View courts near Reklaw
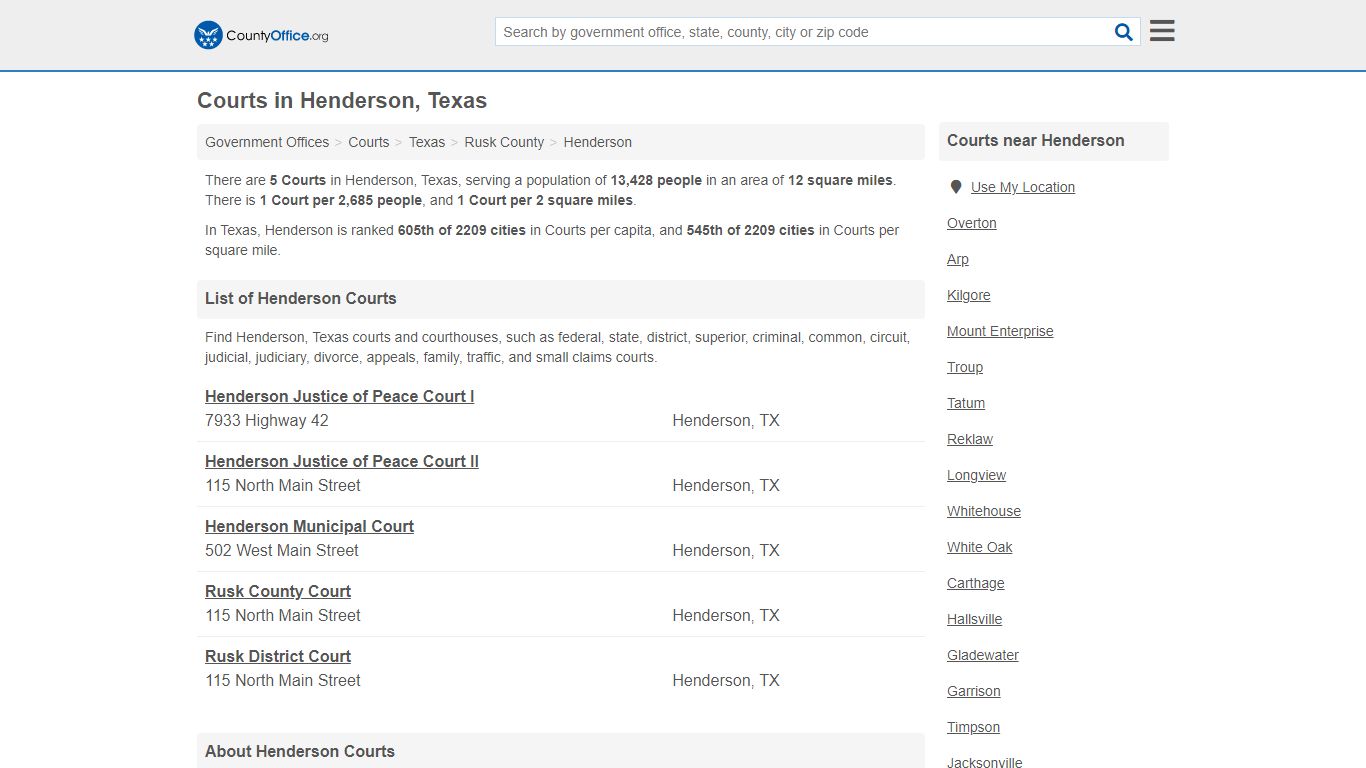This screenshot has width=1366, height=768. [970, 439]
